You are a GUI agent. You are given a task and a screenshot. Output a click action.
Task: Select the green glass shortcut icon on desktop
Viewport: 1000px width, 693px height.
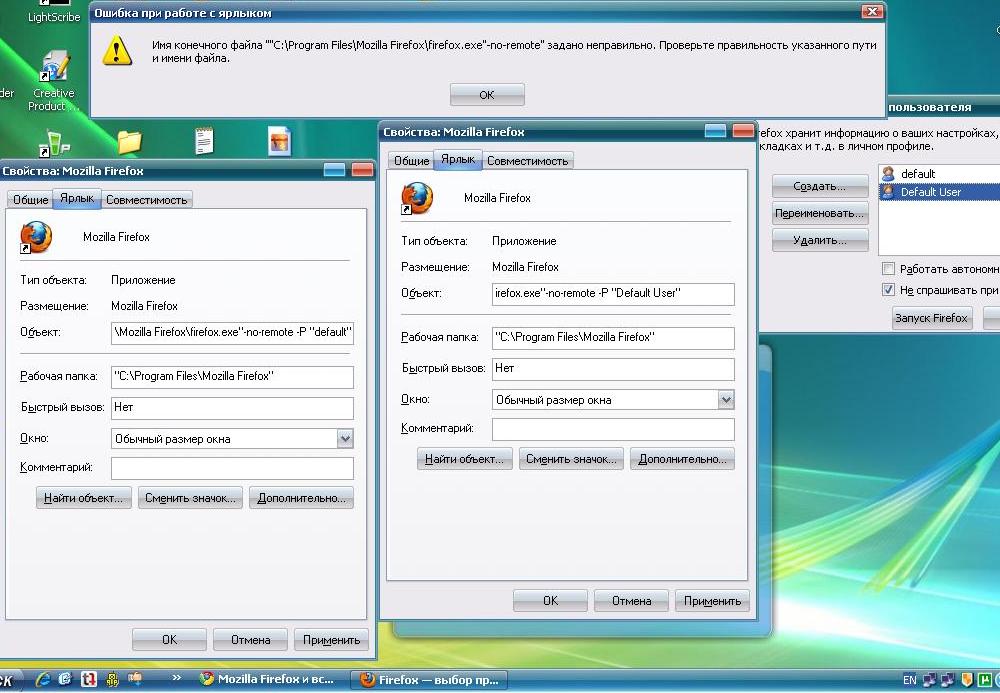(x=54, y=143)
